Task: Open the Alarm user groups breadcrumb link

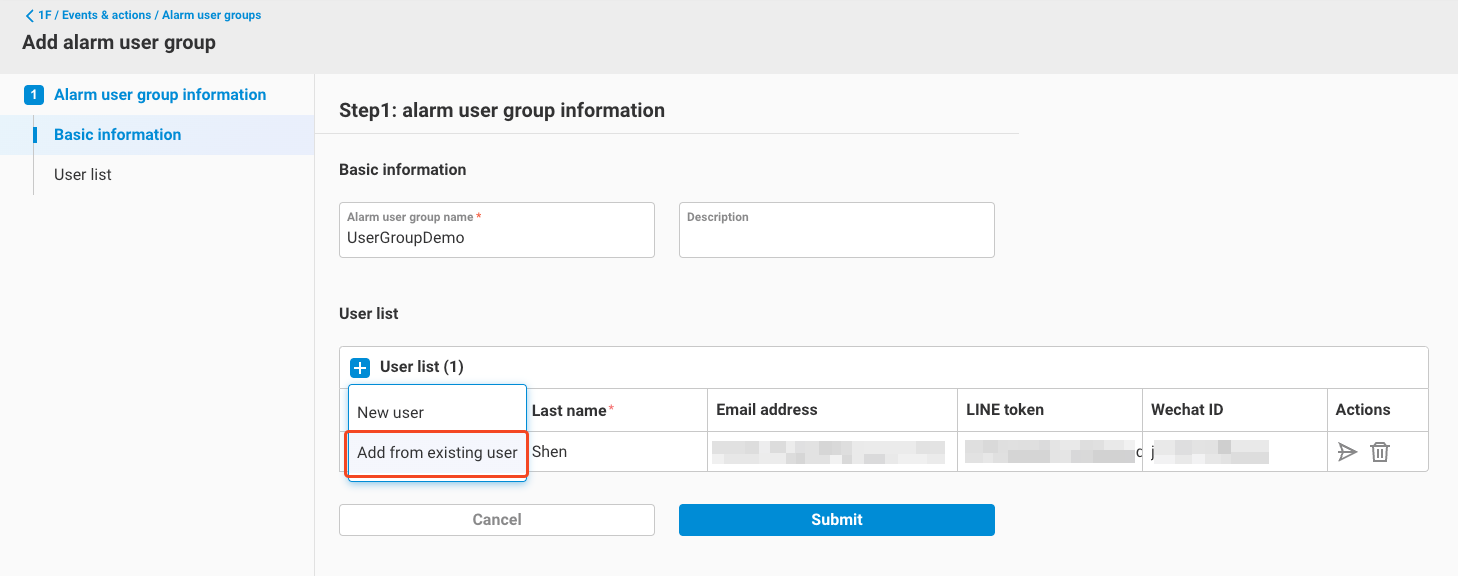Action: point(211,16)
